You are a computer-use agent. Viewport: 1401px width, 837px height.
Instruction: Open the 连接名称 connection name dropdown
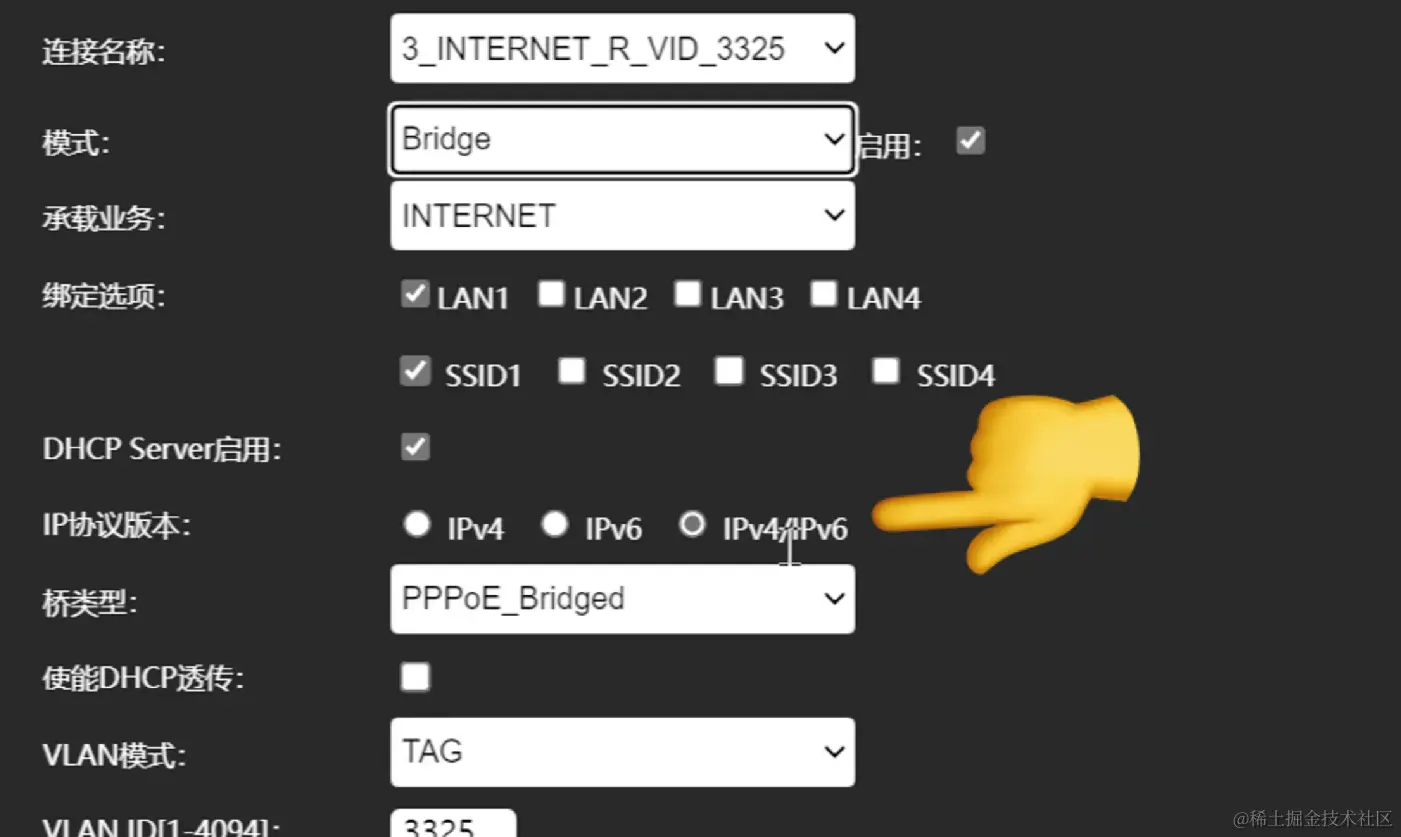tap(622, 48)
